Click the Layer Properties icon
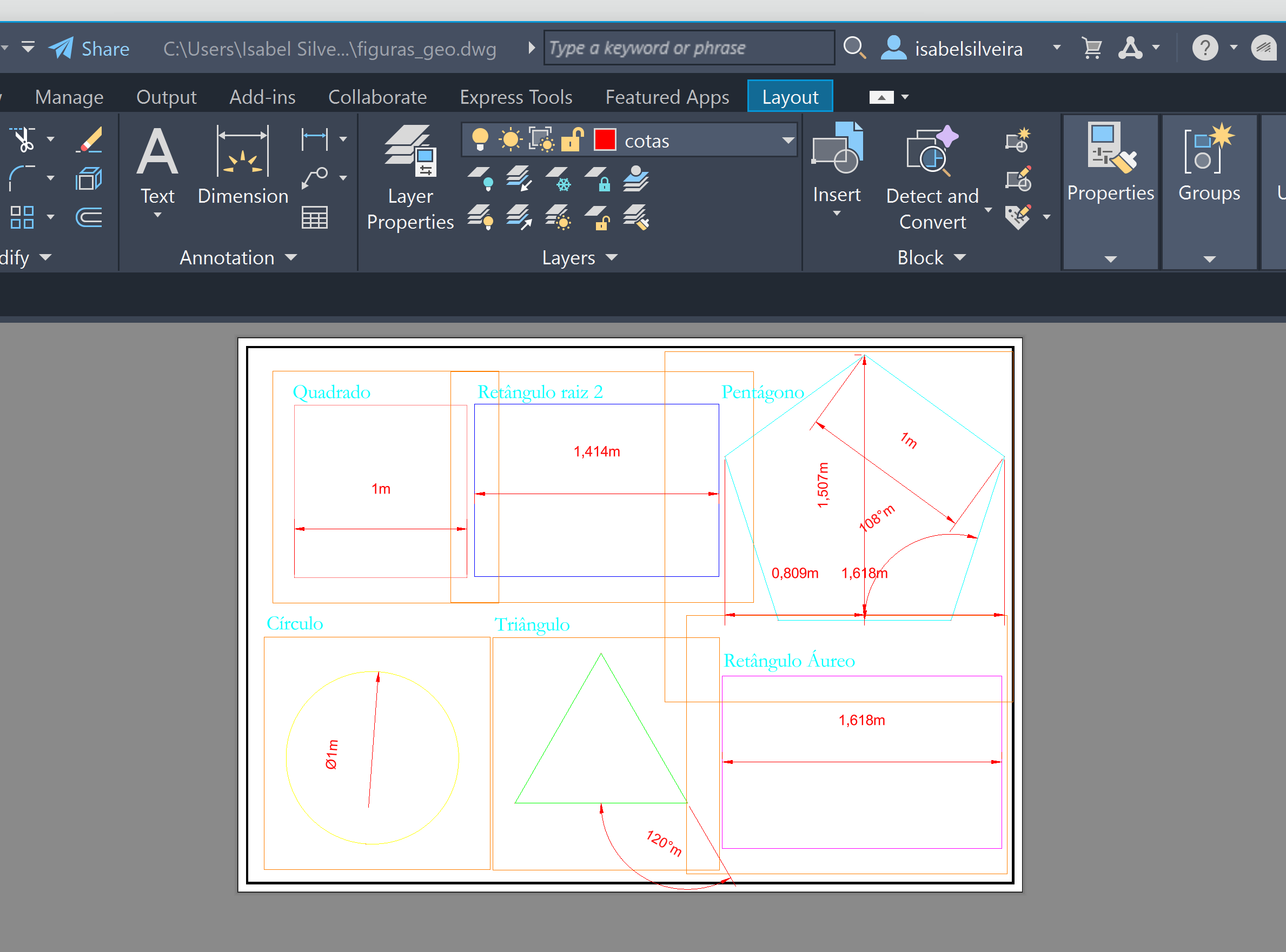This screenshot has height=952, width=1286. pyautogui.click(x=410, y=152)
